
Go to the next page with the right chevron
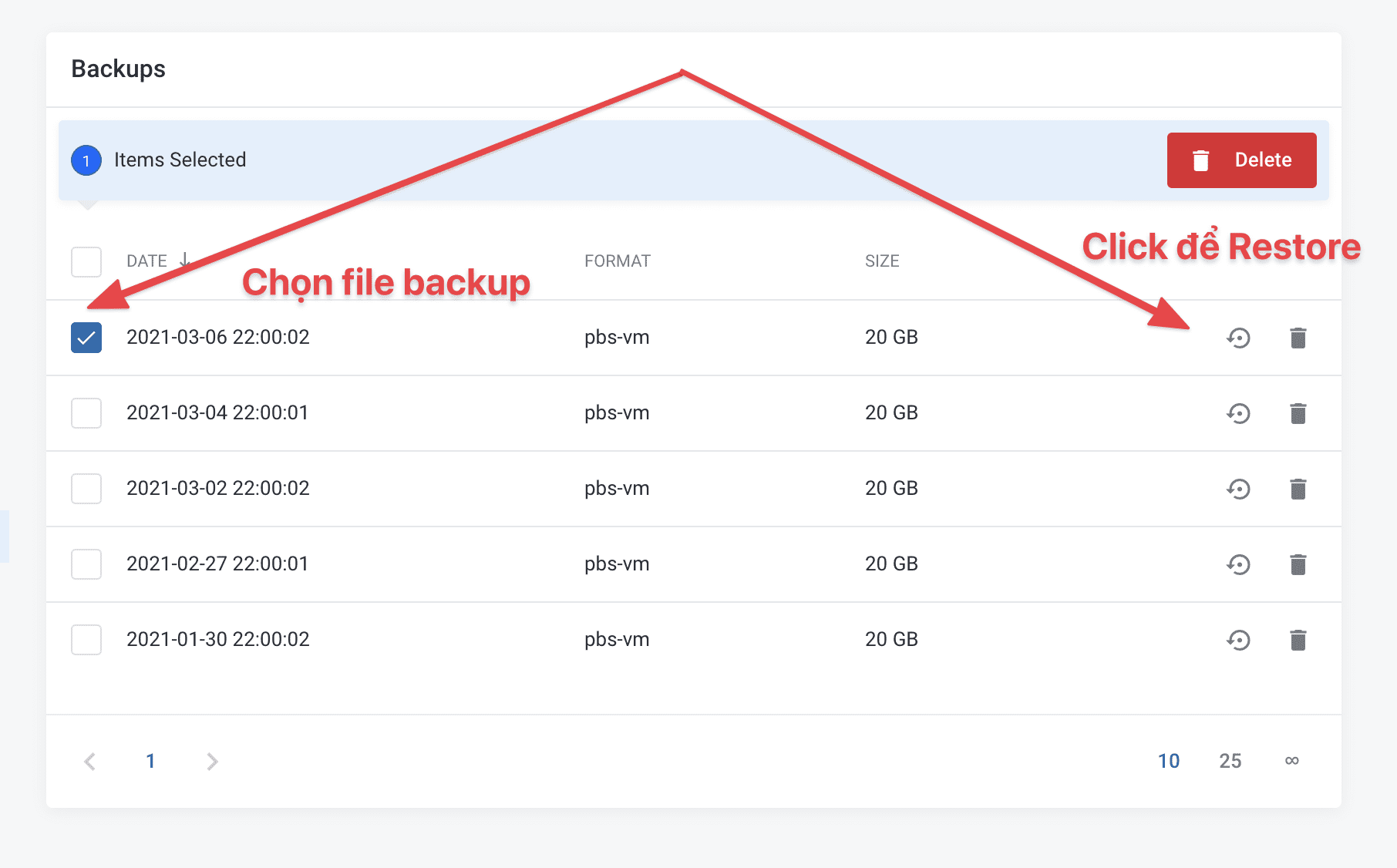click(x=212, y=761)
